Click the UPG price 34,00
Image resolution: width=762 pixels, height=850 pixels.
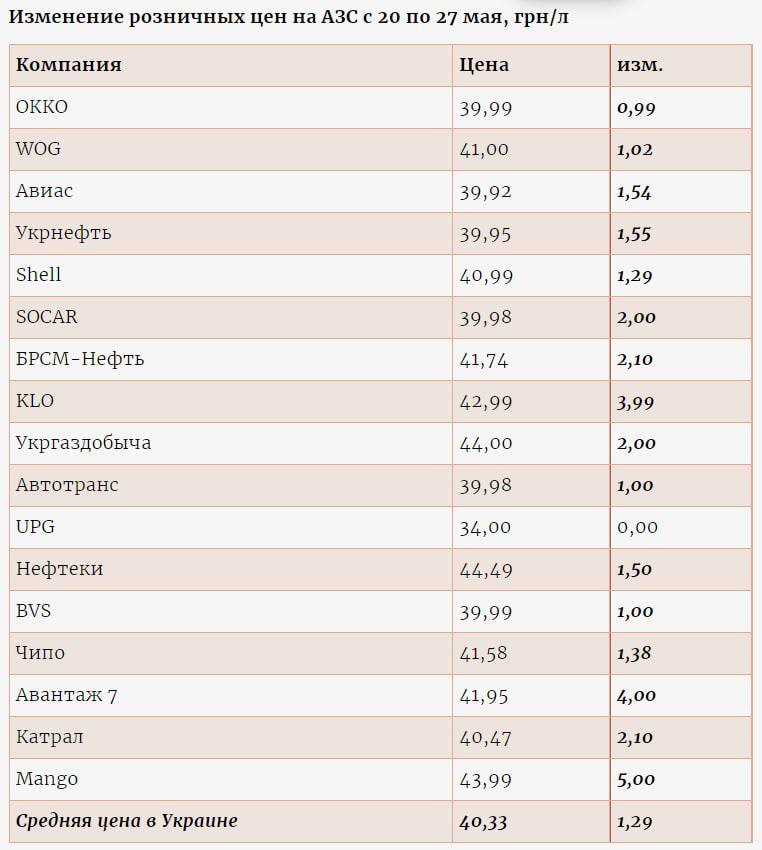(484, 527)
